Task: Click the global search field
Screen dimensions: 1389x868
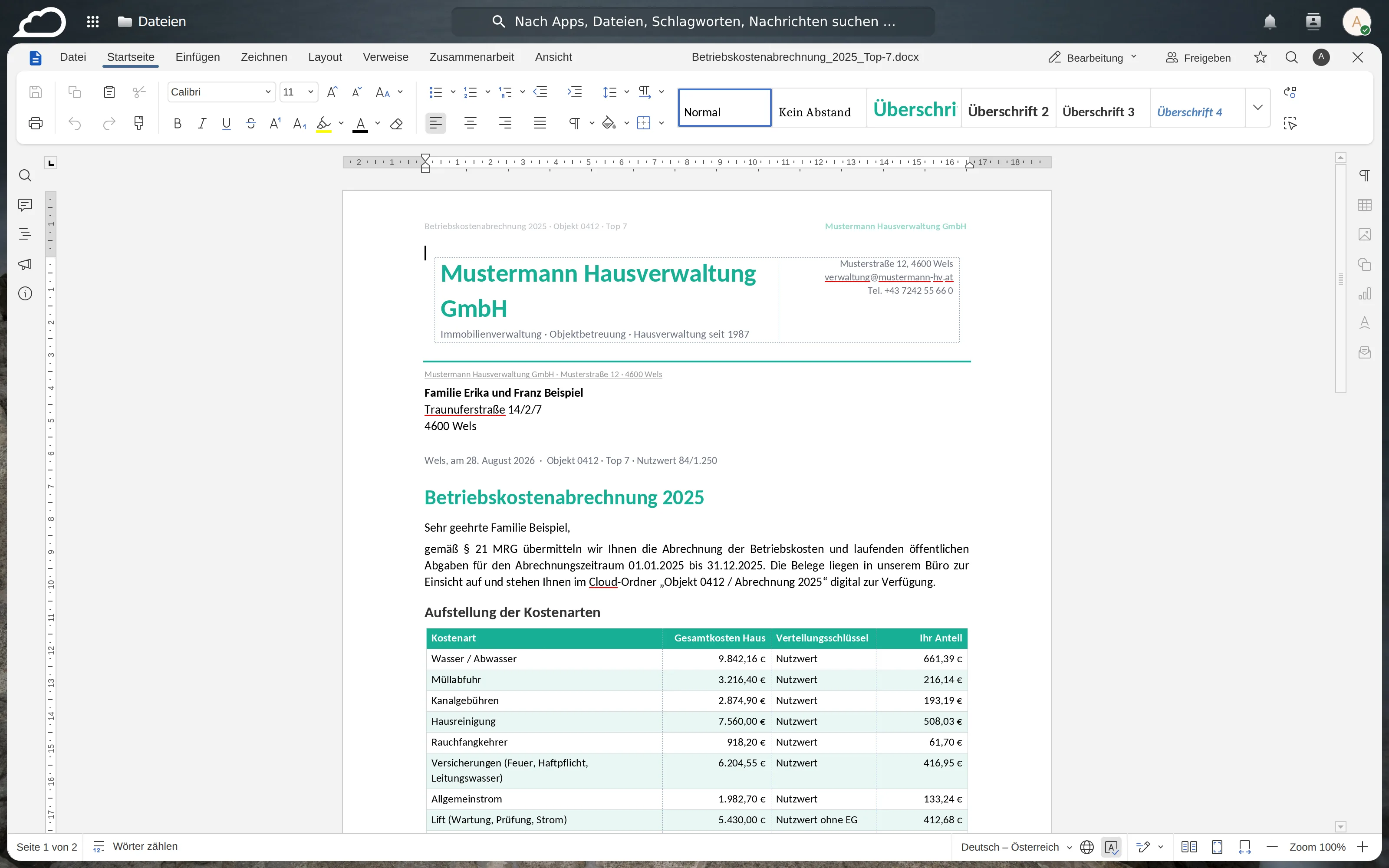Action: pyautogui.click(x=693, y=22)
